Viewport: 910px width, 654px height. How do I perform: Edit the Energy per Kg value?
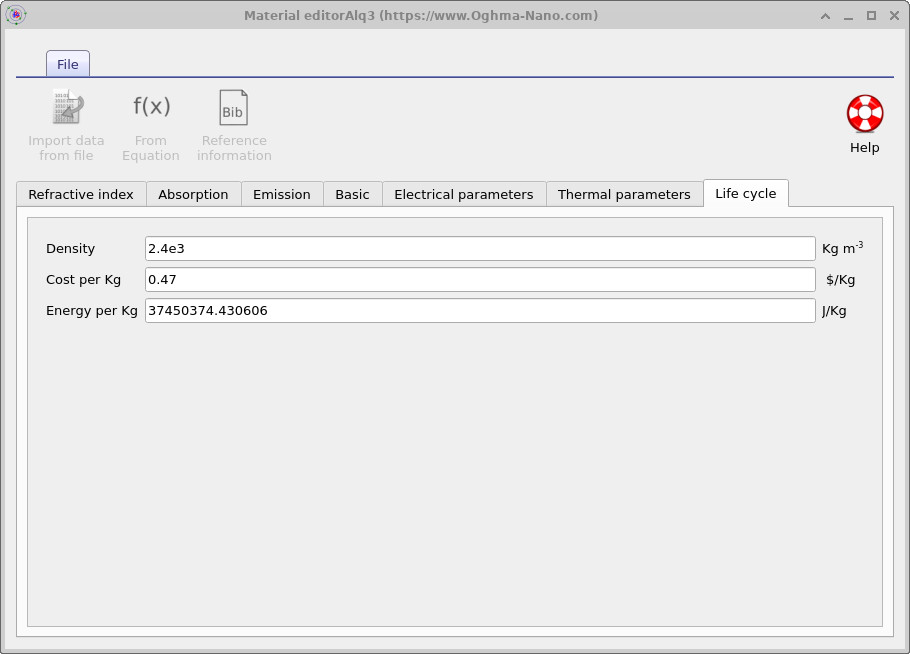(x=480, y=310)
